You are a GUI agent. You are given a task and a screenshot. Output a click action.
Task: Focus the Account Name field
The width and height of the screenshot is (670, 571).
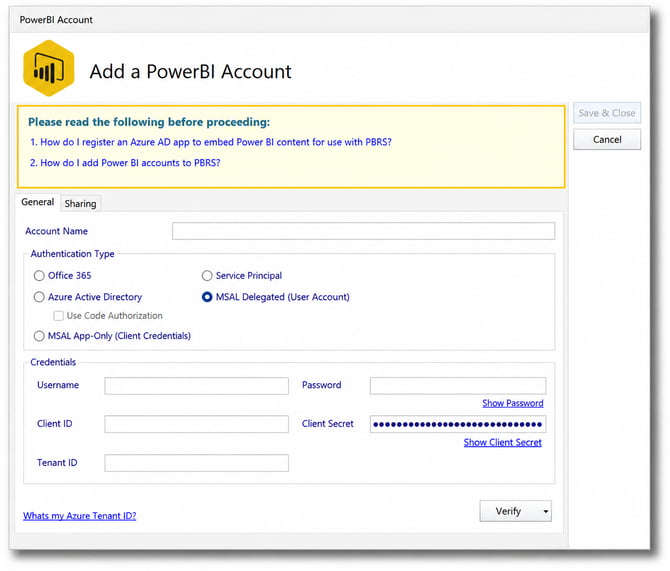click(x=363, y=231)
